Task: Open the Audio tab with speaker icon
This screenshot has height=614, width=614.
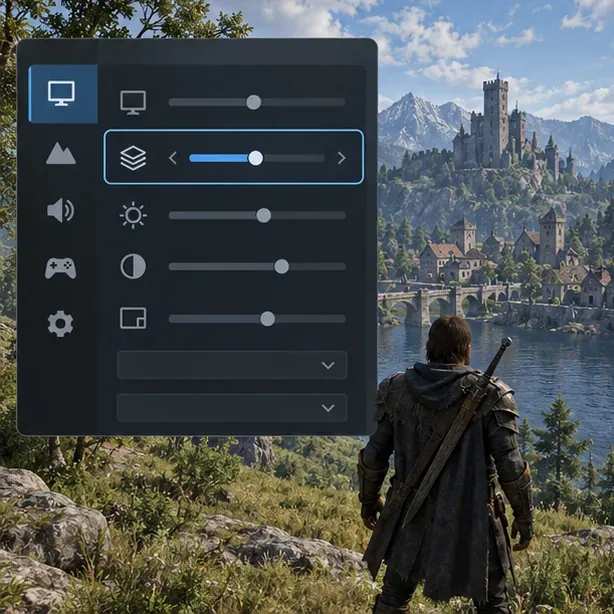Action: click(x=61, y=210)
